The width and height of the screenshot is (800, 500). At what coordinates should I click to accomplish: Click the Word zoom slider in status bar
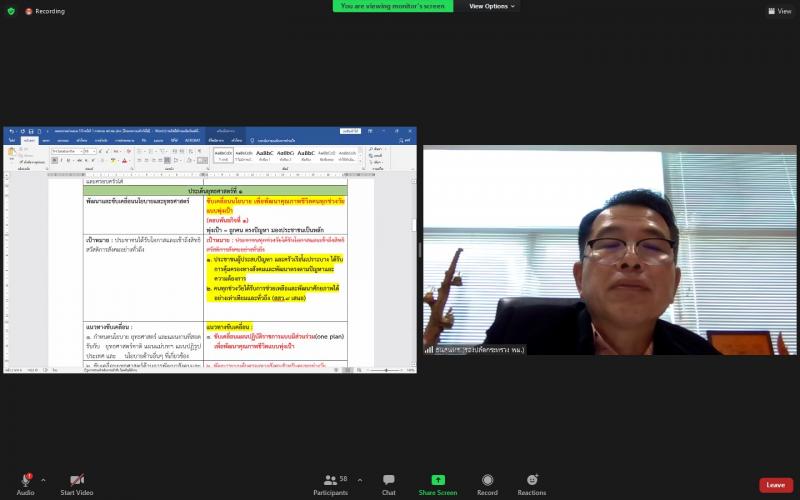click(386, 370)
